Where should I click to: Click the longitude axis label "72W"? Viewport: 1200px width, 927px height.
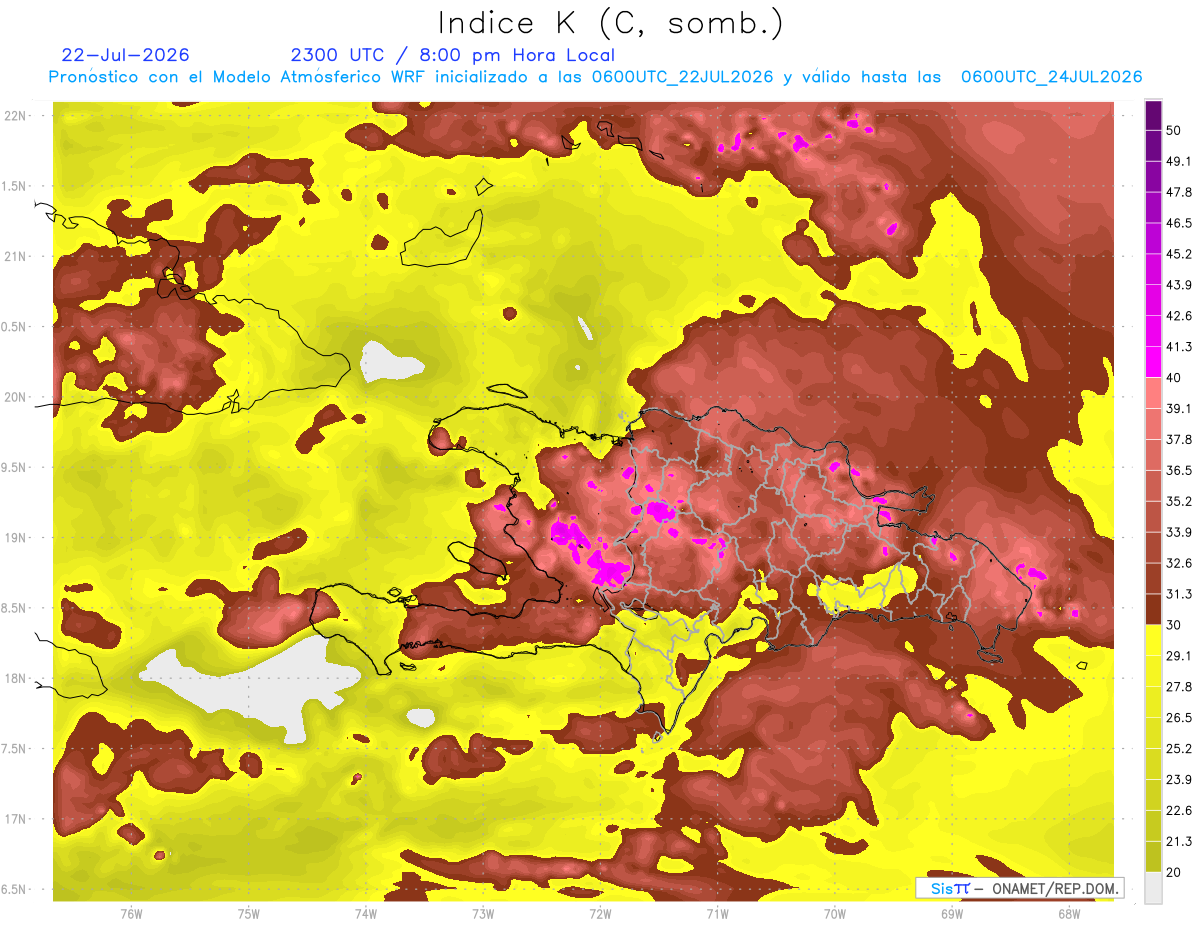coord(600,913)
